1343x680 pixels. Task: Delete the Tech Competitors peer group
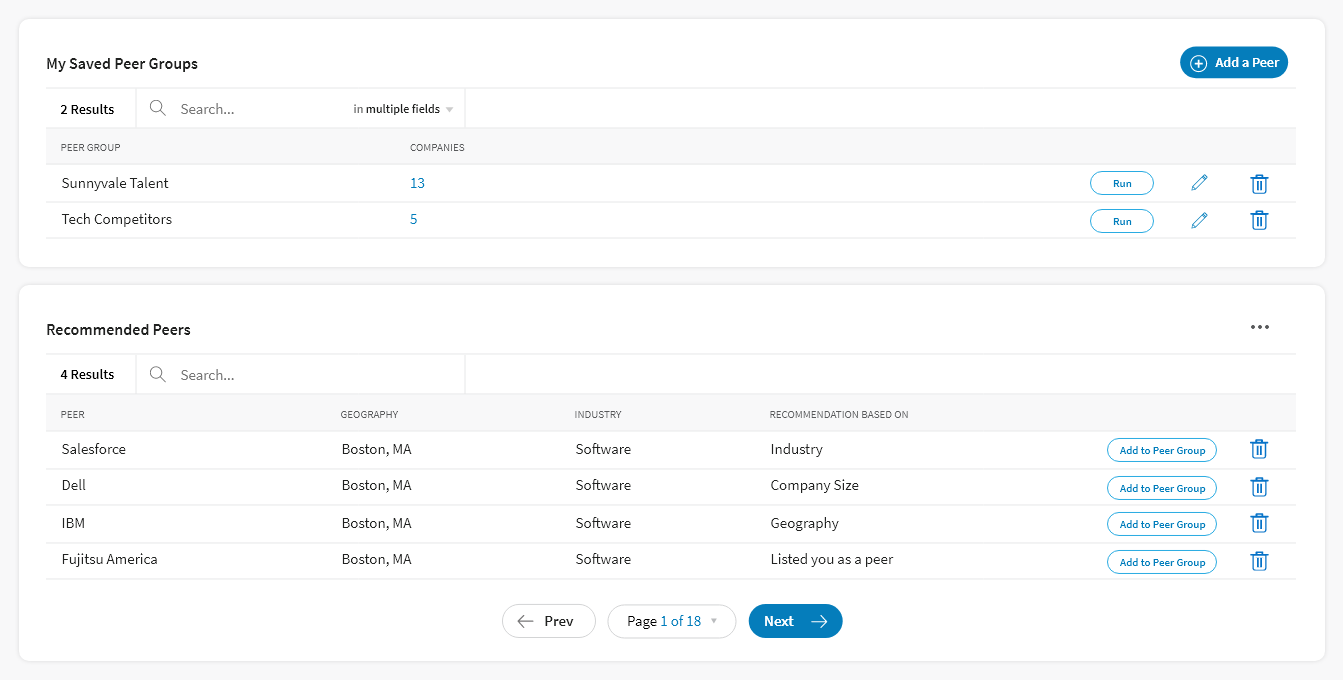tap(1259, 220)
